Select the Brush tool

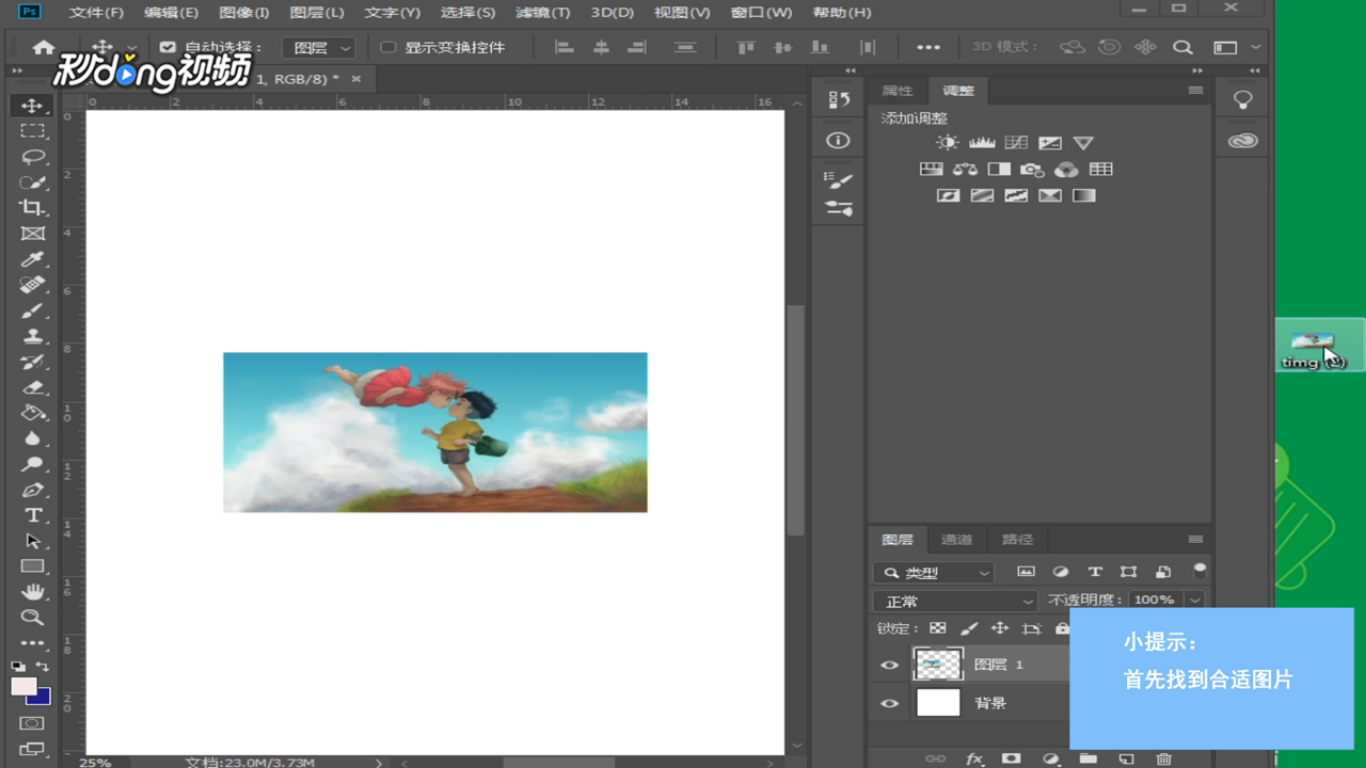pos(32,311)
